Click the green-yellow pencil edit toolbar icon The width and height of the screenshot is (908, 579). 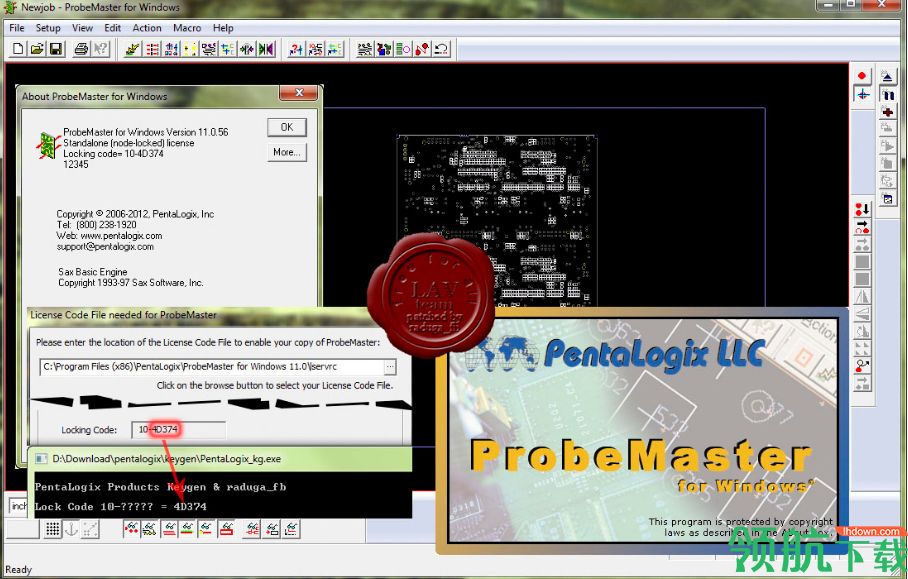point(133,49)
